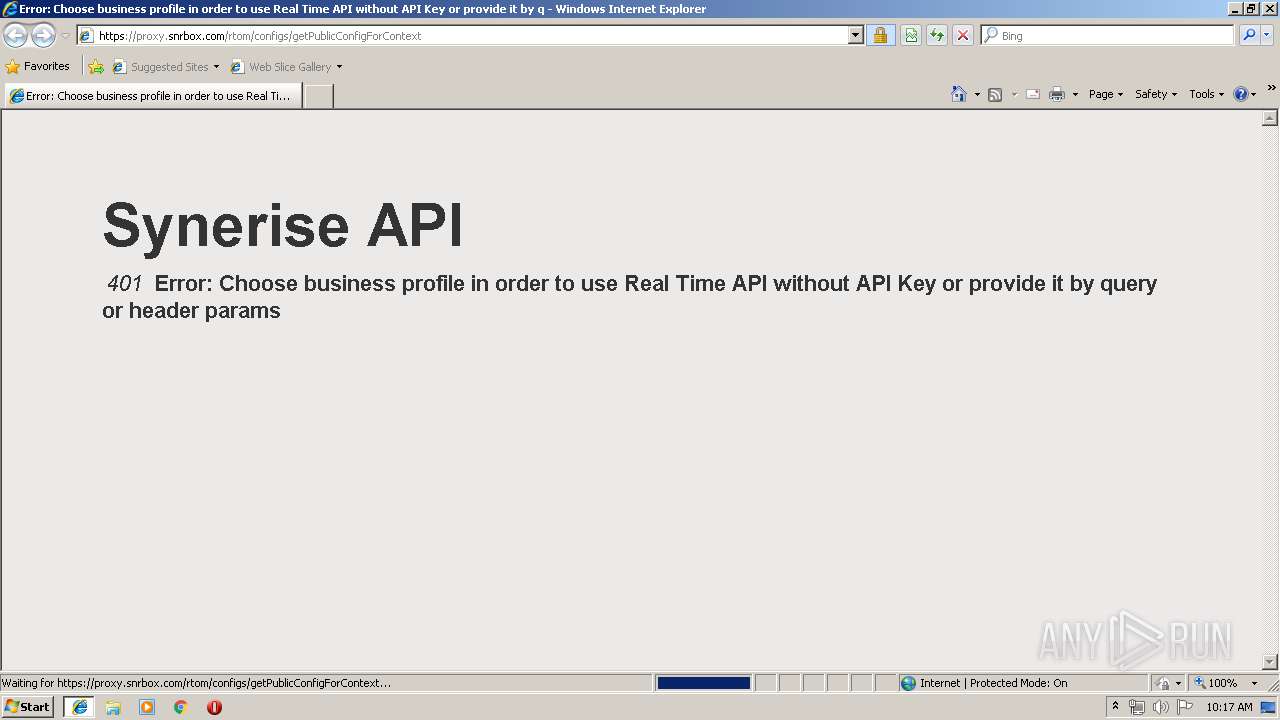Open the Suggested Sites link
This screenshot has width=1280, height=720.
pyautogui.click(x=166, y=67)
